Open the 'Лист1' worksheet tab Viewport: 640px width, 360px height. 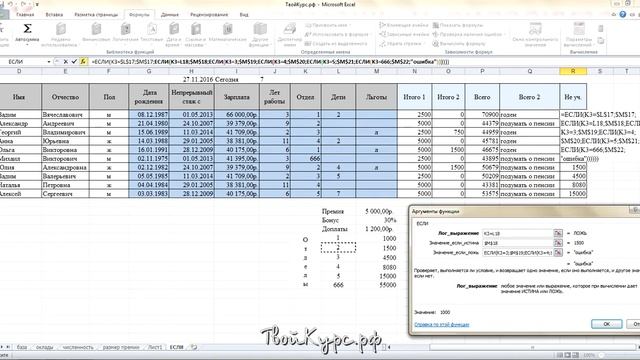click(x=155, y=347)
